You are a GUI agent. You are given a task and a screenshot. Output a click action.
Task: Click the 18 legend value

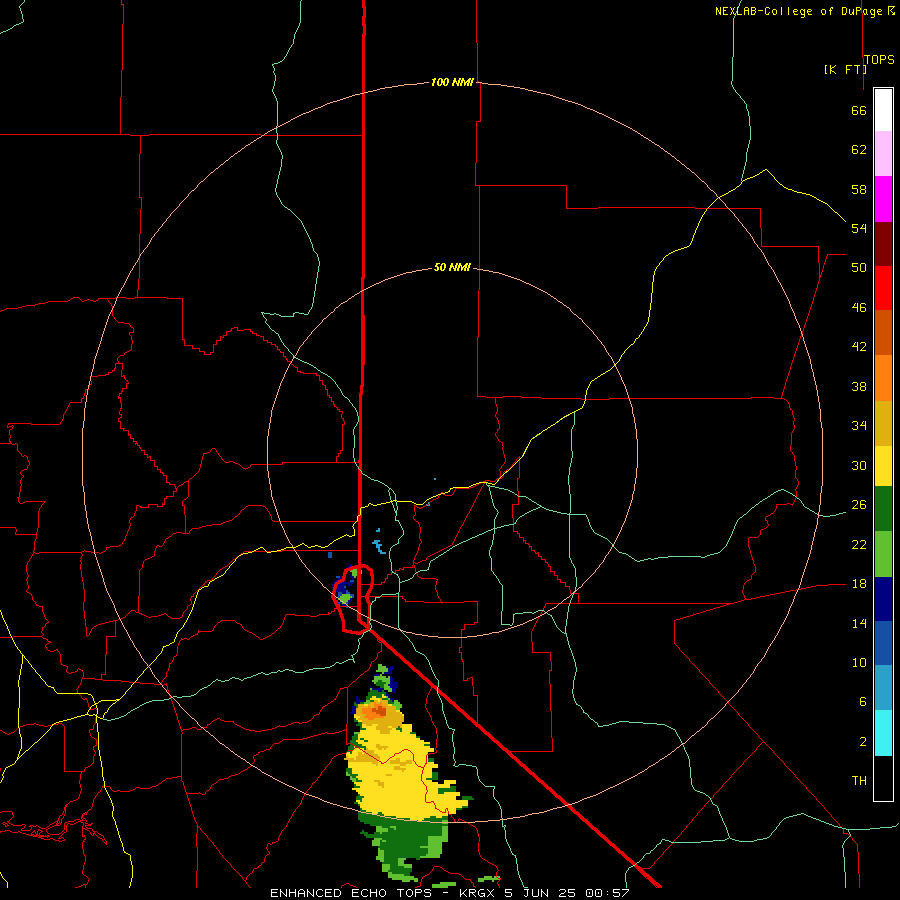859,584
